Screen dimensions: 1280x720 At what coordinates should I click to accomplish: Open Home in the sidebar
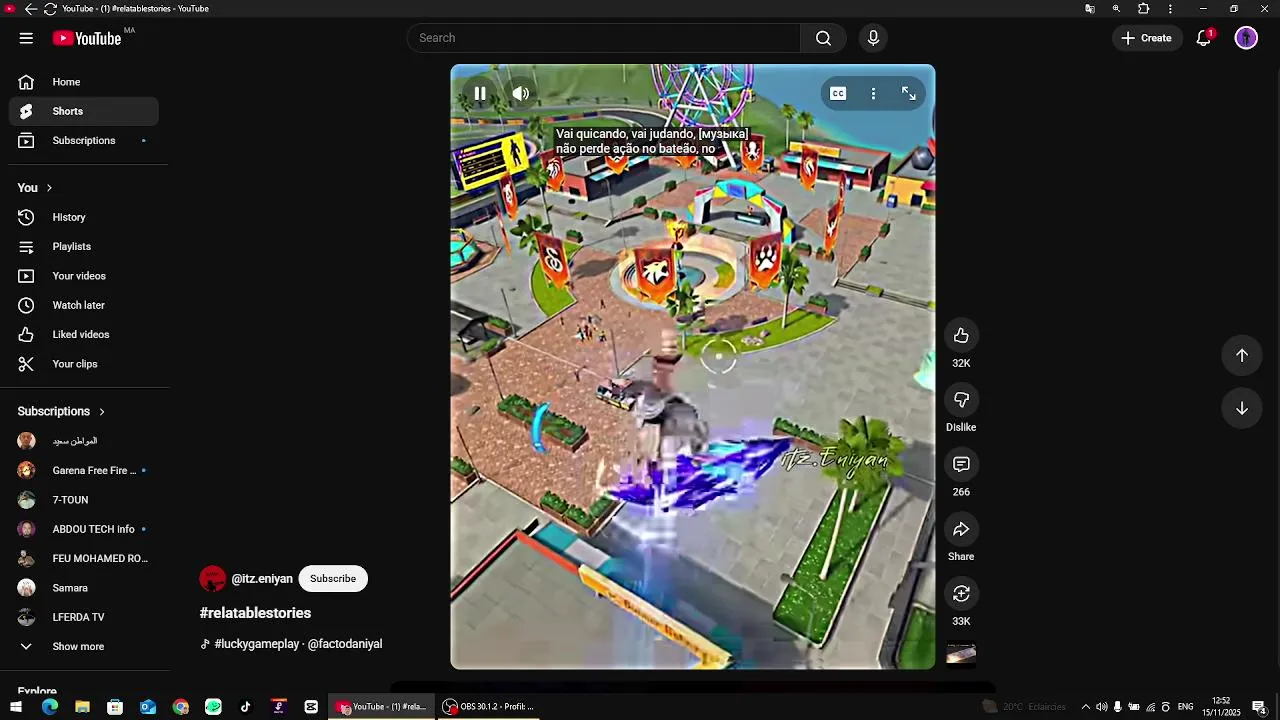(84, 82)
